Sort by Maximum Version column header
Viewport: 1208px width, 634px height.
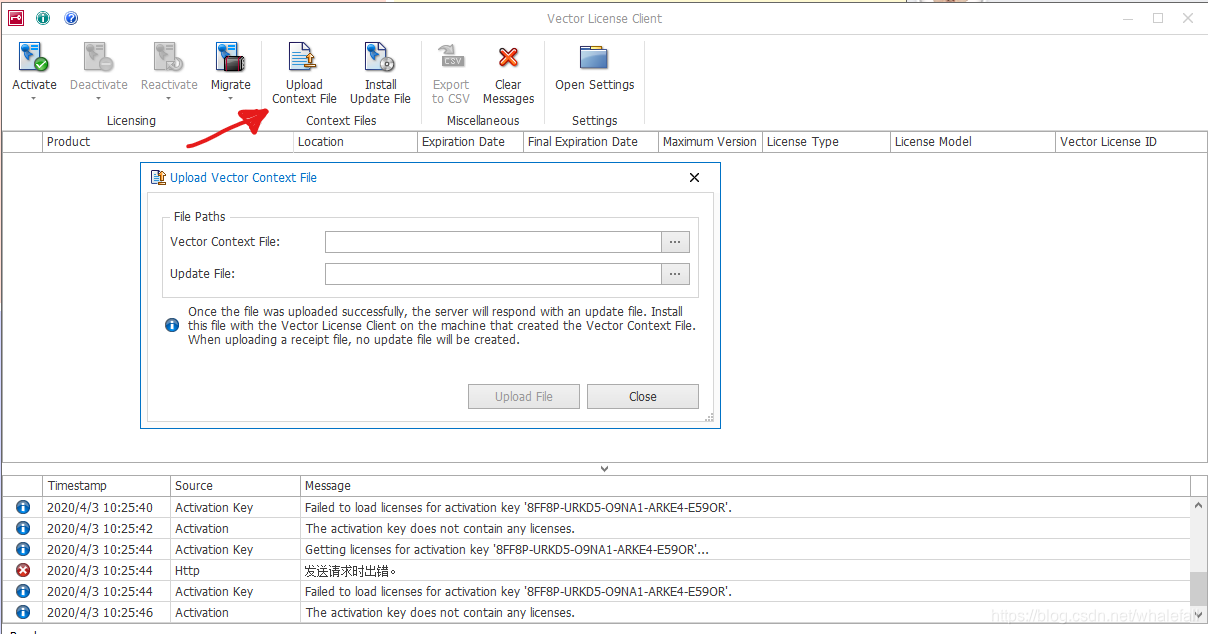tap(710, 142)
